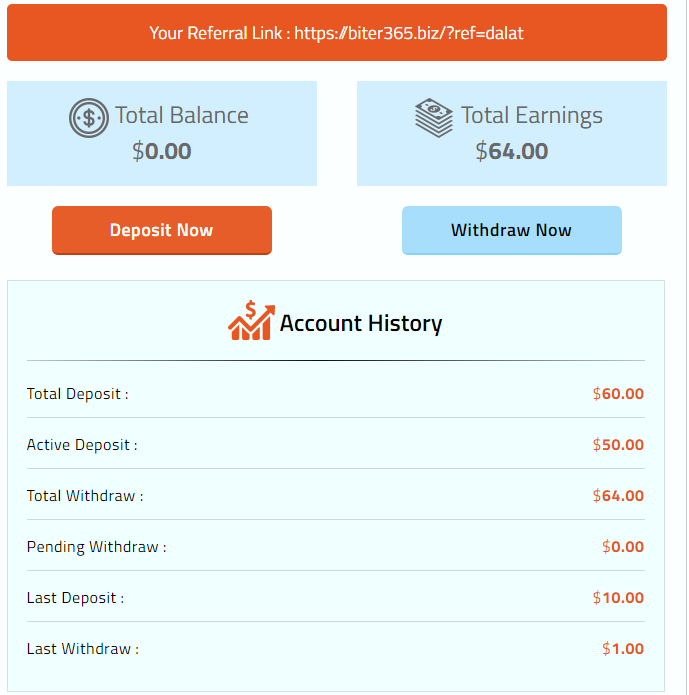Click the Total Earnings money stack icon

click(x=434, y=117)
